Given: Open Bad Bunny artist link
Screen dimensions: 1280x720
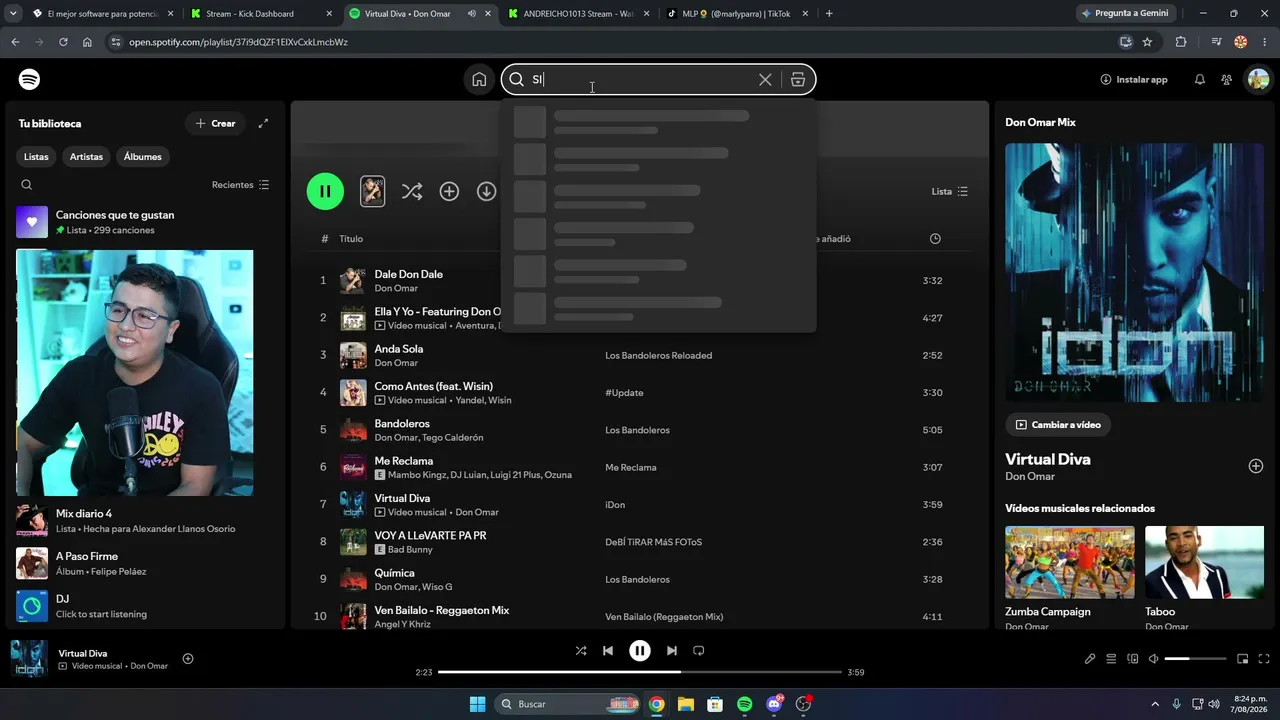Looking at the screenshot, I should point(410,550).
